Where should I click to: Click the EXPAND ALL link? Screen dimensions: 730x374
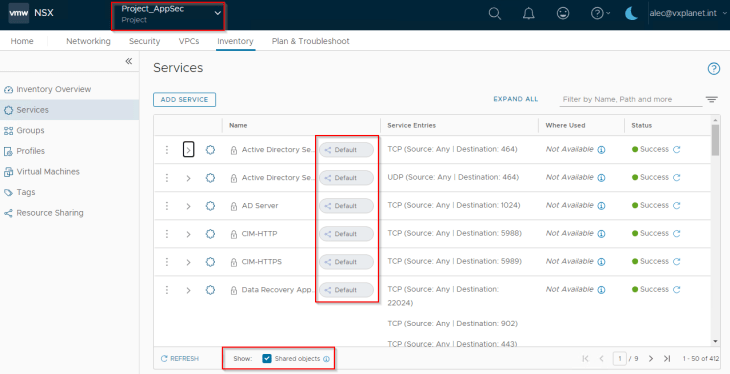point(515,99)
